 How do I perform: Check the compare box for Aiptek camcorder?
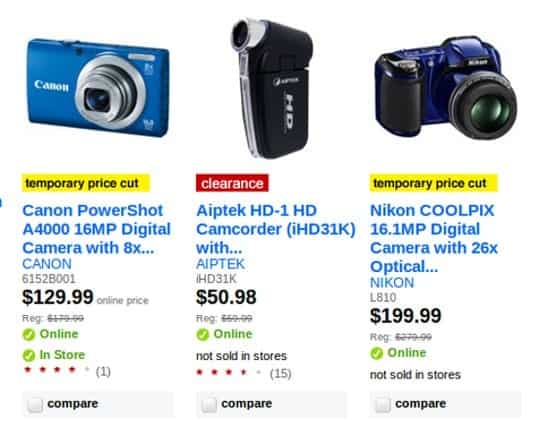[x=209, y=405]
